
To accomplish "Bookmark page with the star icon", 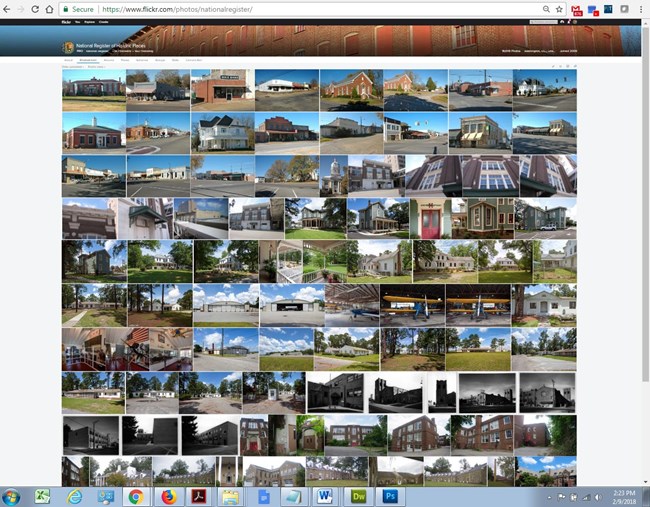I will pos(559,9).
